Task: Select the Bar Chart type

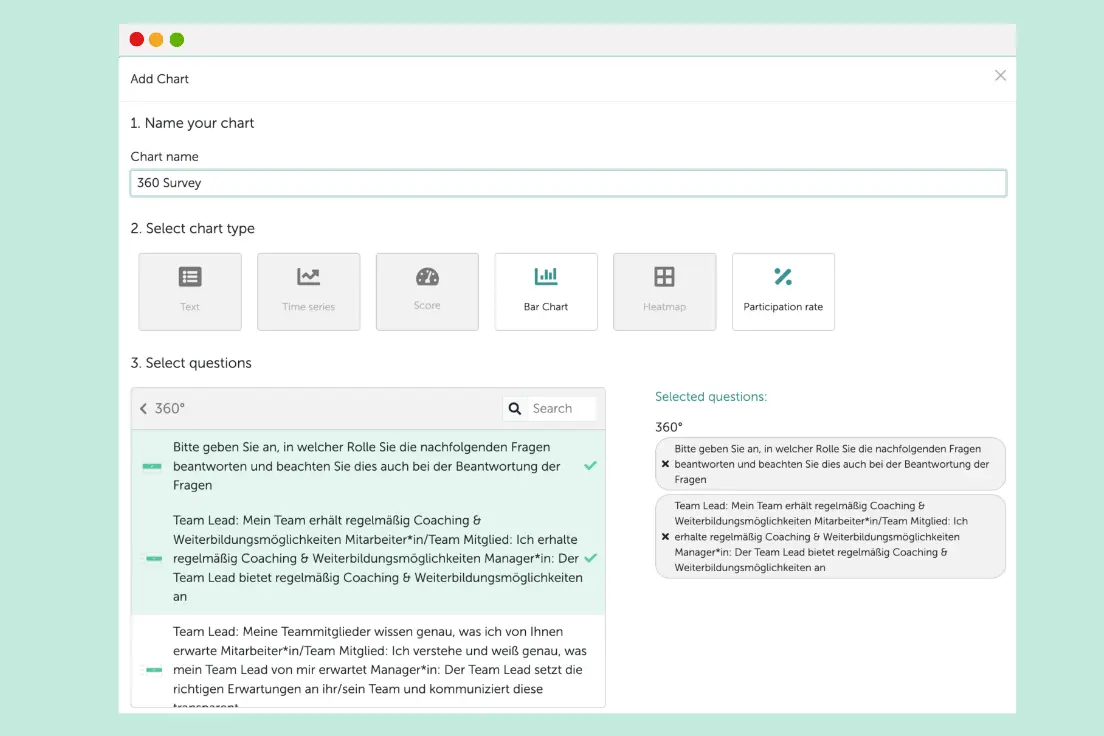Action: click(x=546, y=292)
